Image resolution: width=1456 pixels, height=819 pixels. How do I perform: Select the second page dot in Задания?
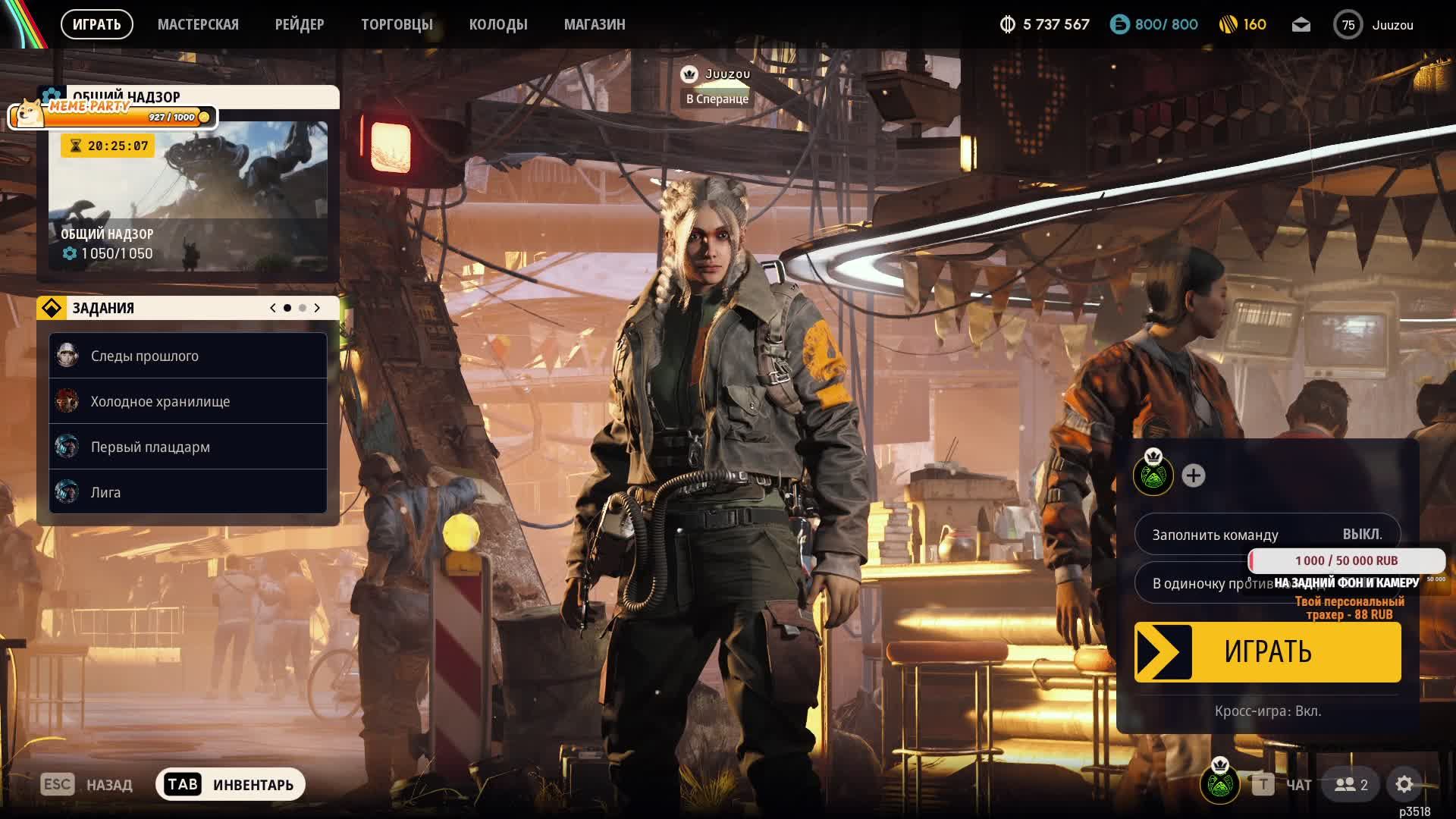click(x=303, y=308)
